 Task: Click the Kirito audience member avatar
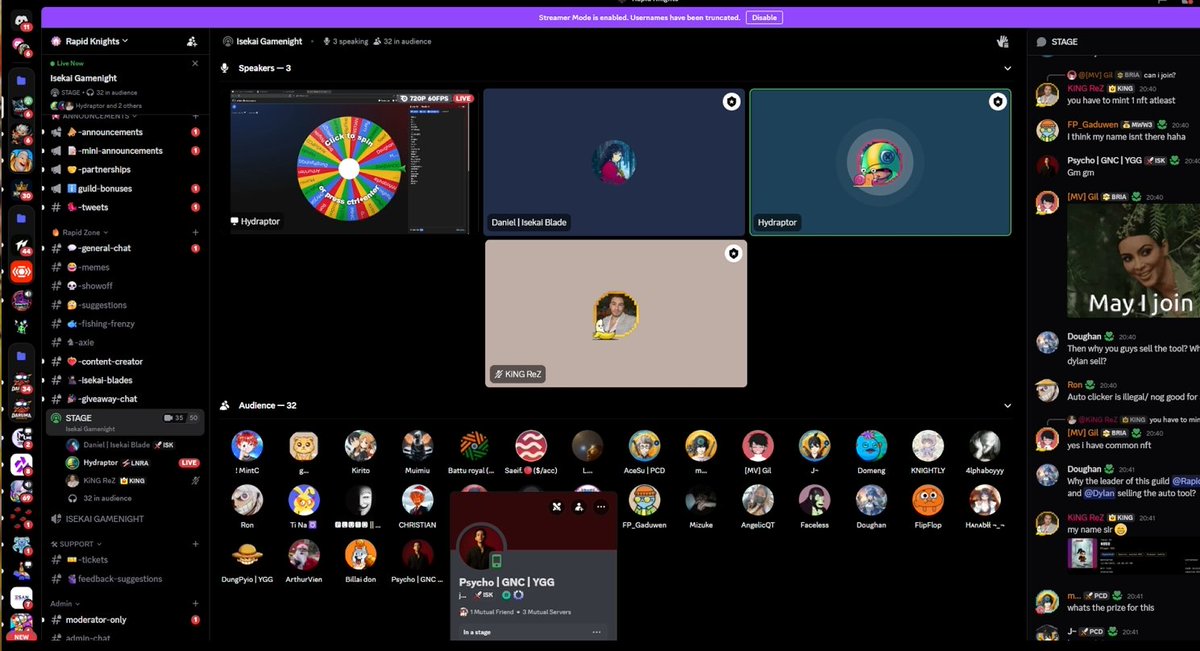[x=360, y=447]
